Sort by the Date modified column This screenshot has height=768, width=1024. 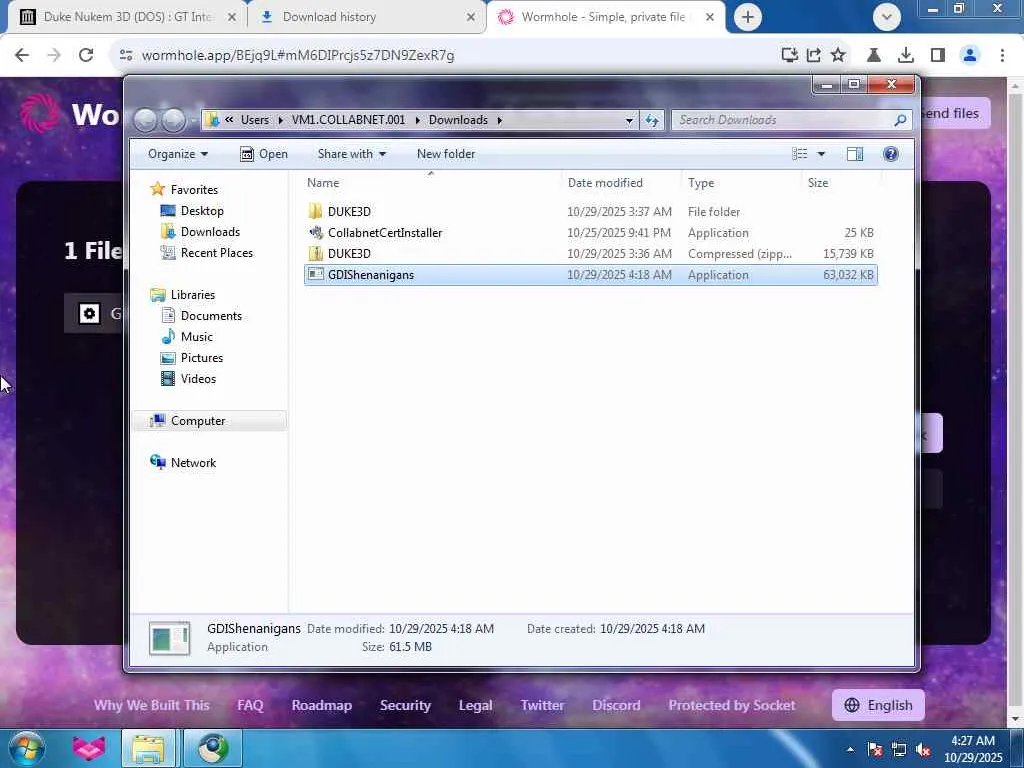(x=621, y=183)
